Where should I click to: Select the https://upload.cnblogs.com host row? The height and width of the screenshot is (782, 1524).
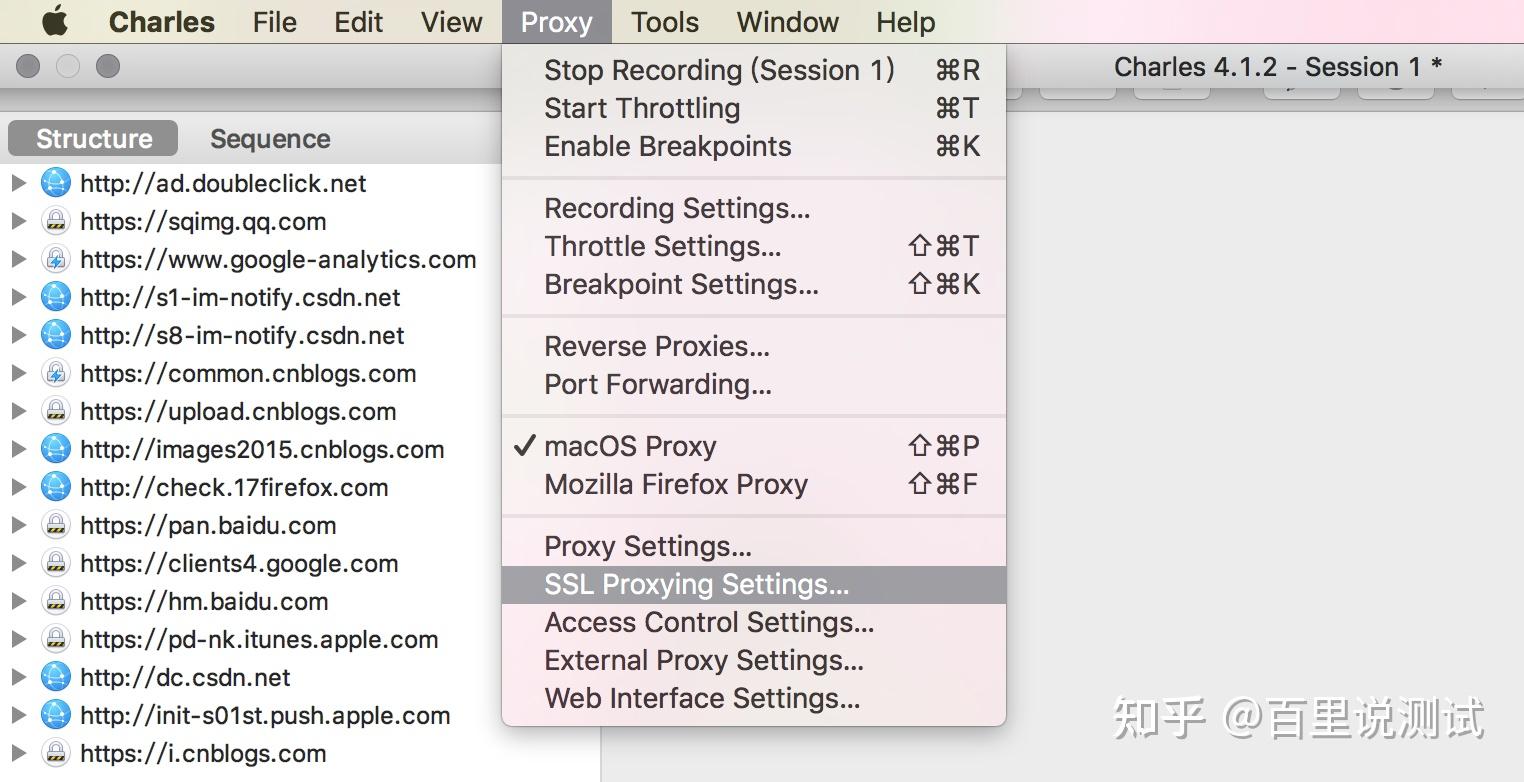point(238,411)
